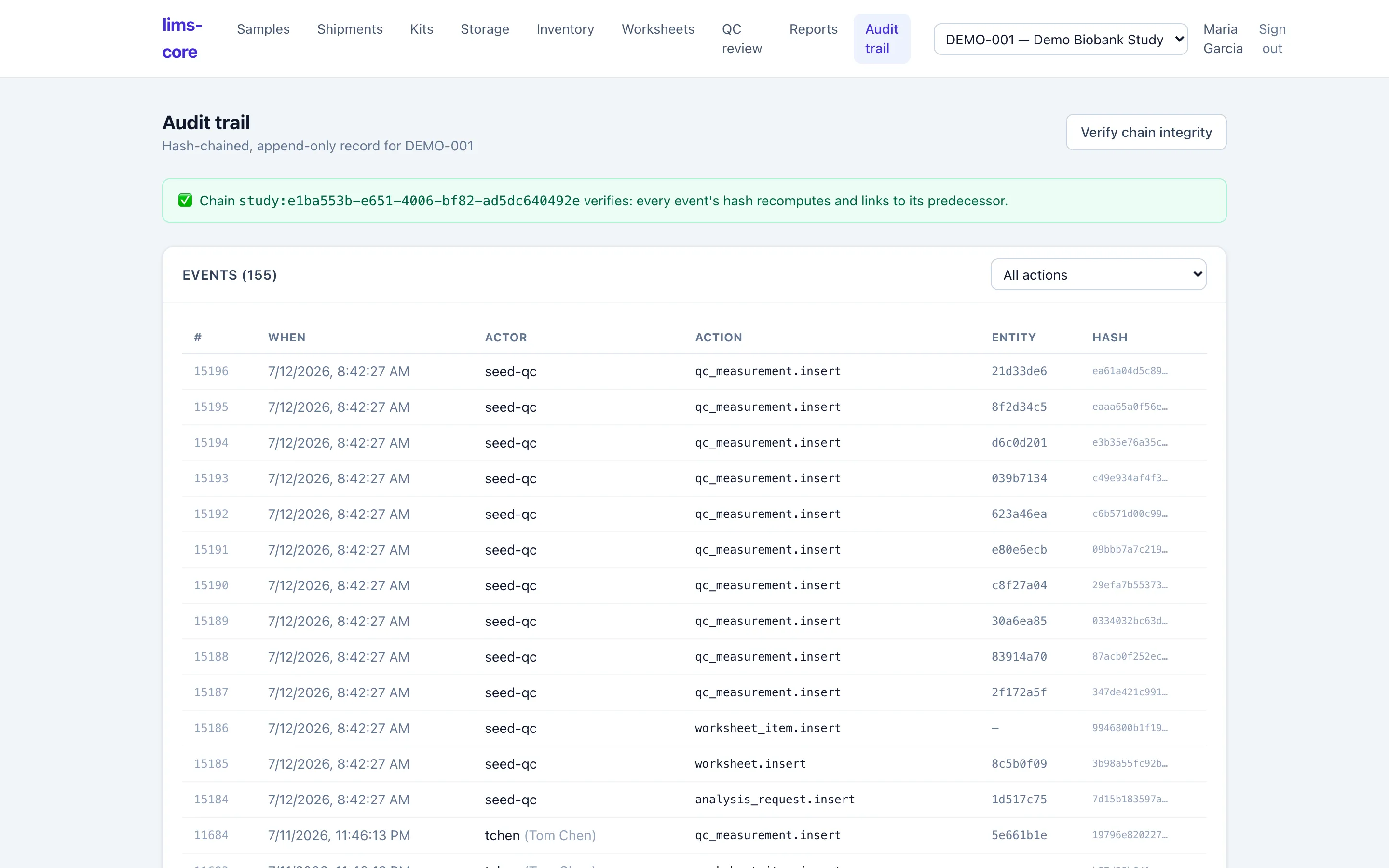Go to the Shipments page
1389x868 pixels.
pos(350,29)
